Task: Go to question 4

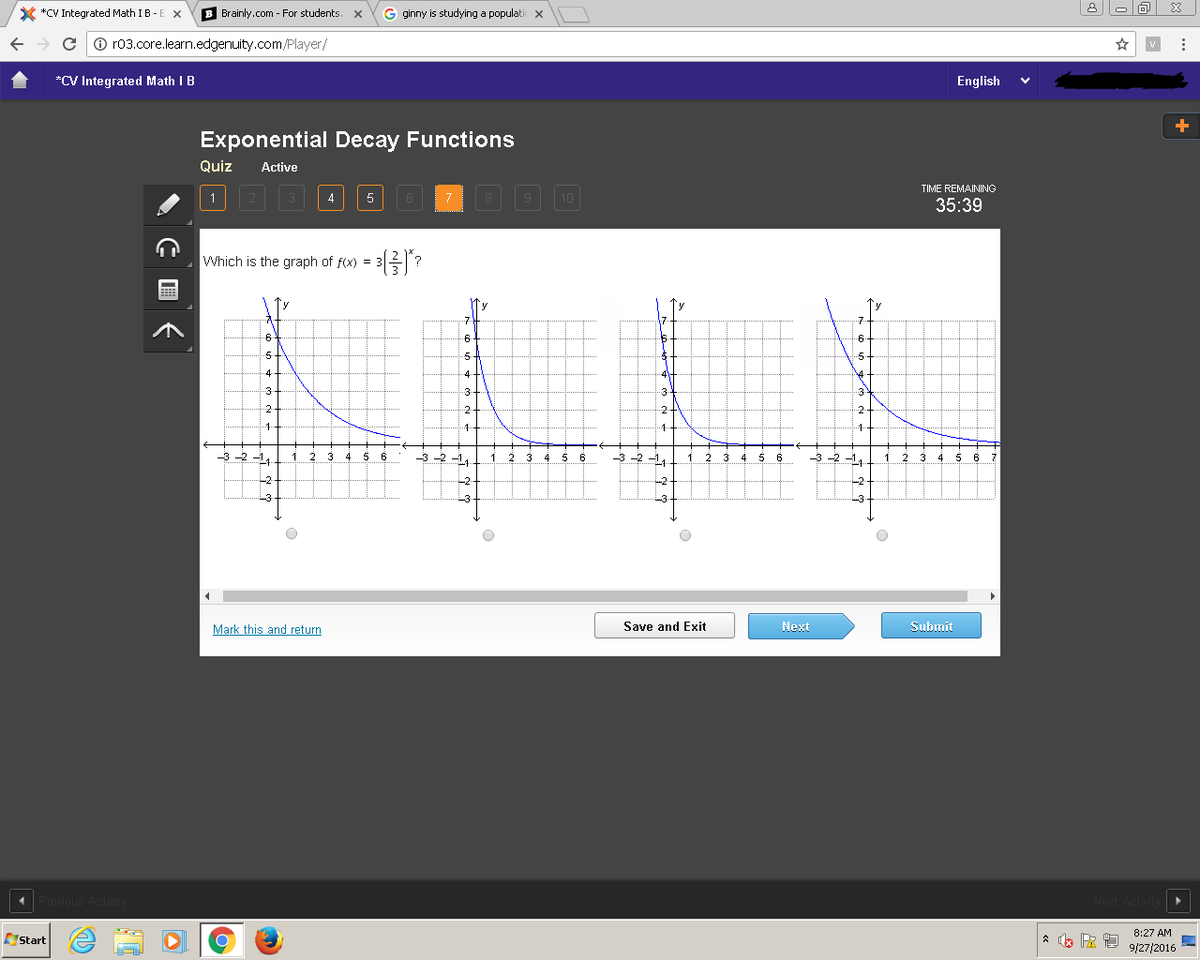Action: click(x=331, y=198)
